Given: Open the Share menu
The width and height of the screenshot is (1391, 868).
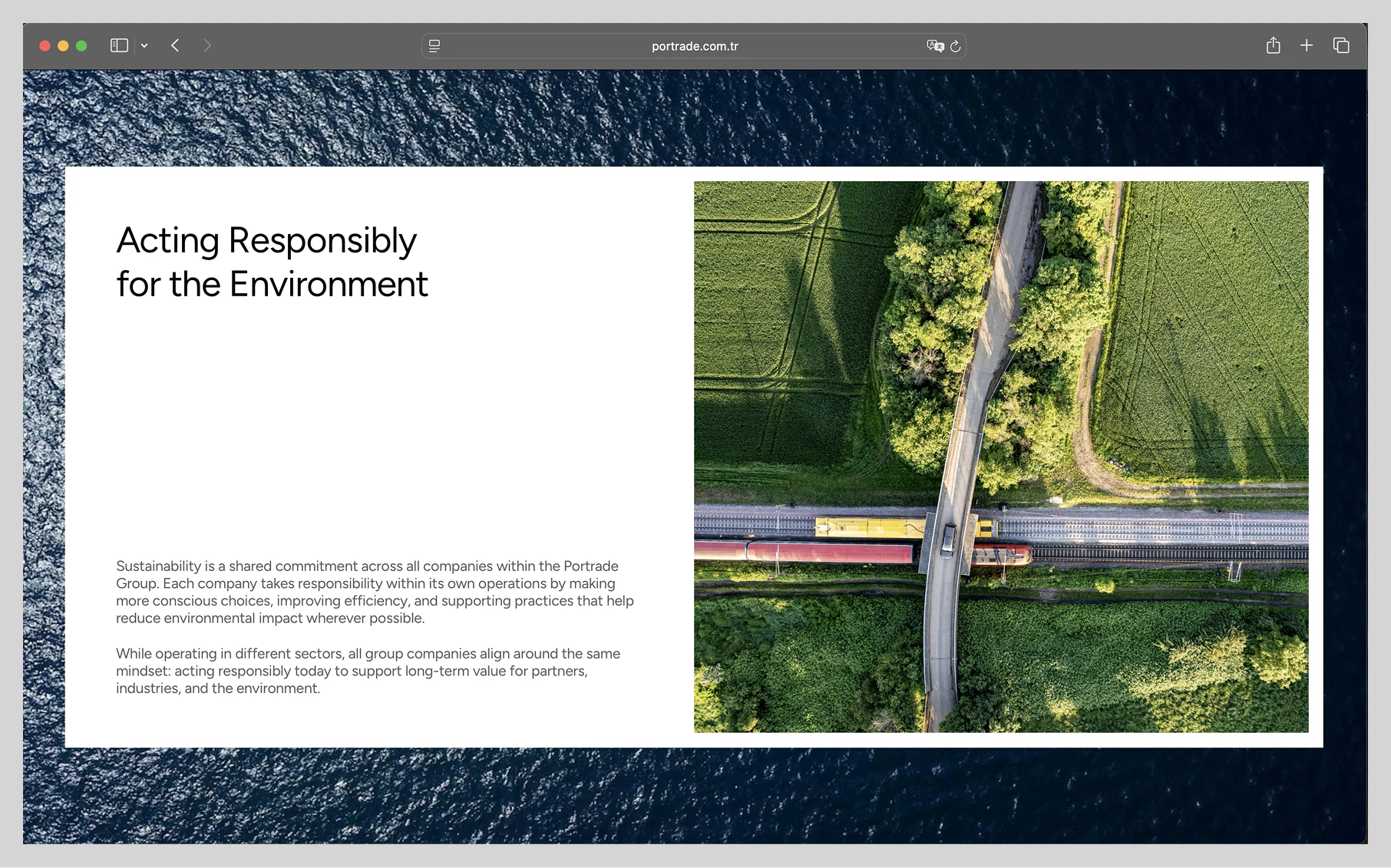Looking at the screenshot, I should pos(1274,45).
